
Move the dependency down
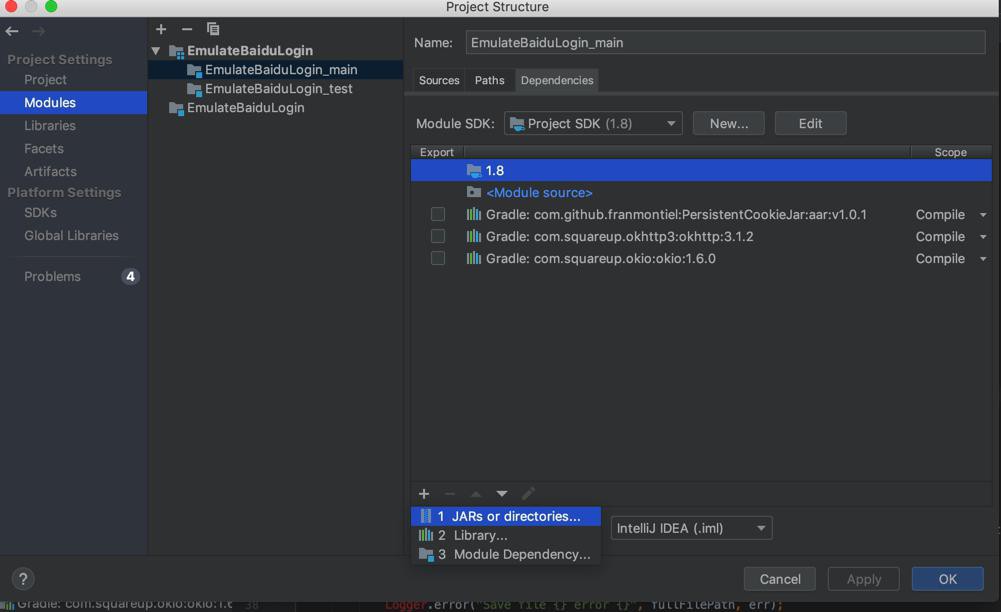502,493
